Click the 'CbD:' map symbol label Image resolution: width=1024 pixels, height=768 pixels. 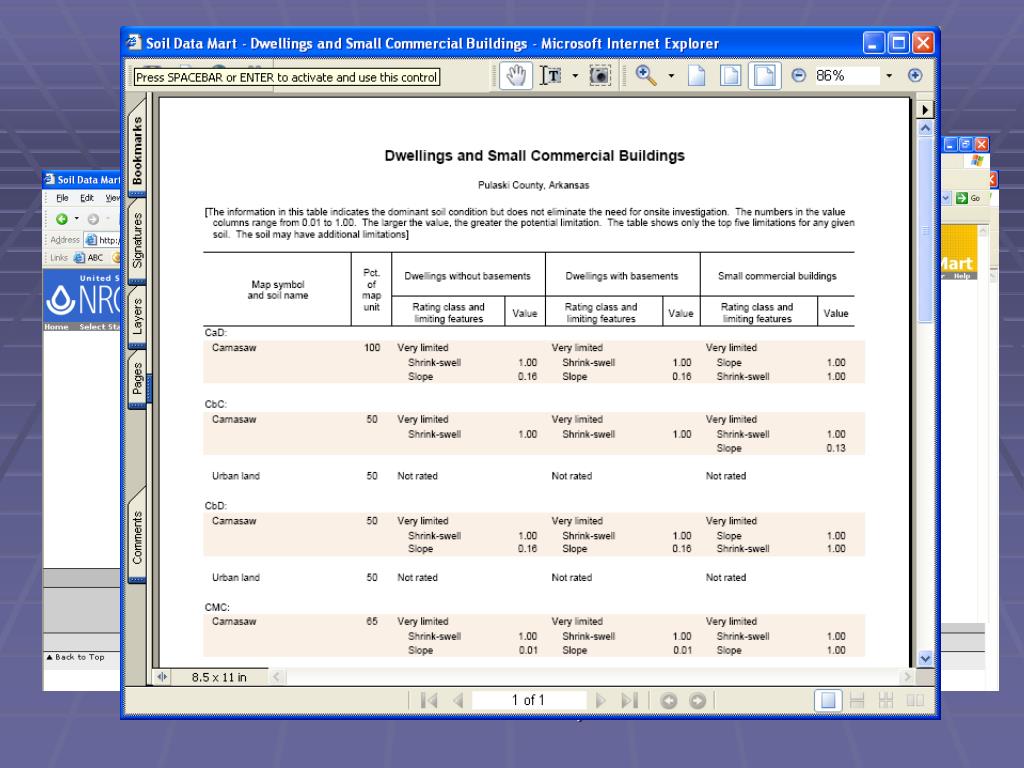[x=216, y=505]
